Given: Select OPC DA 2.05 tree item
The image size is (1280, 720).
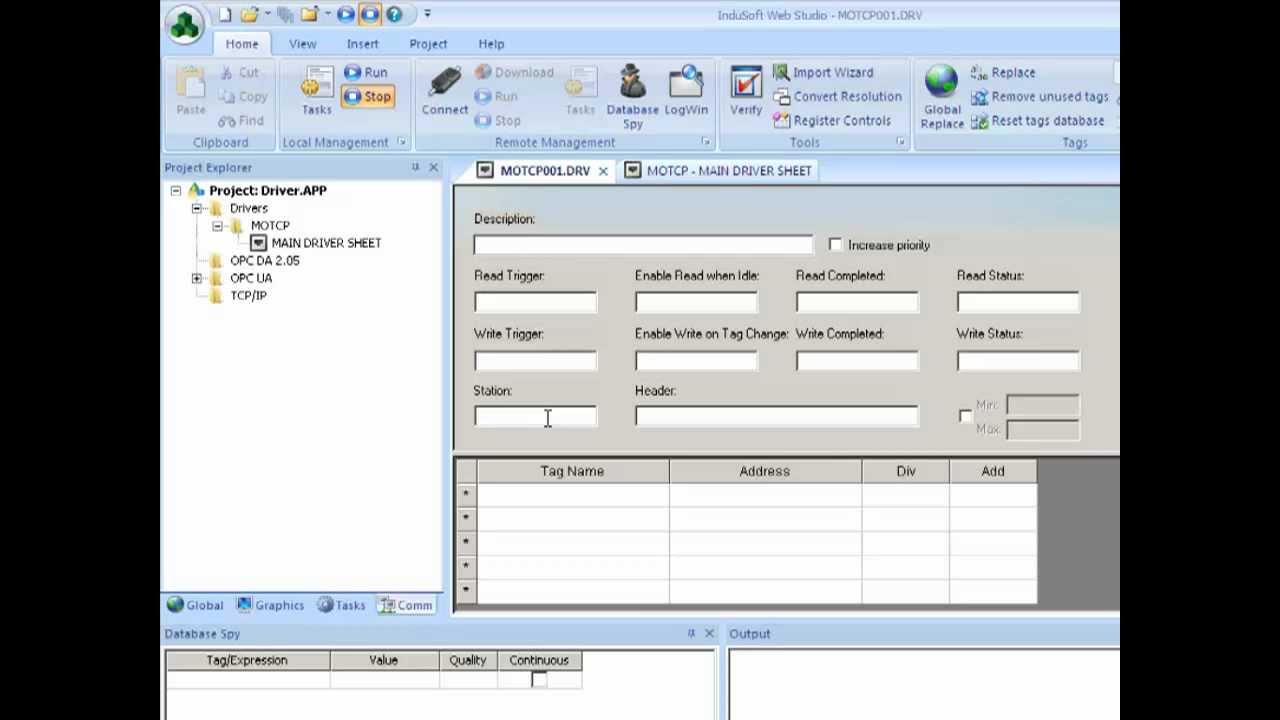Looking at the screenshot, I should [264, 260].
